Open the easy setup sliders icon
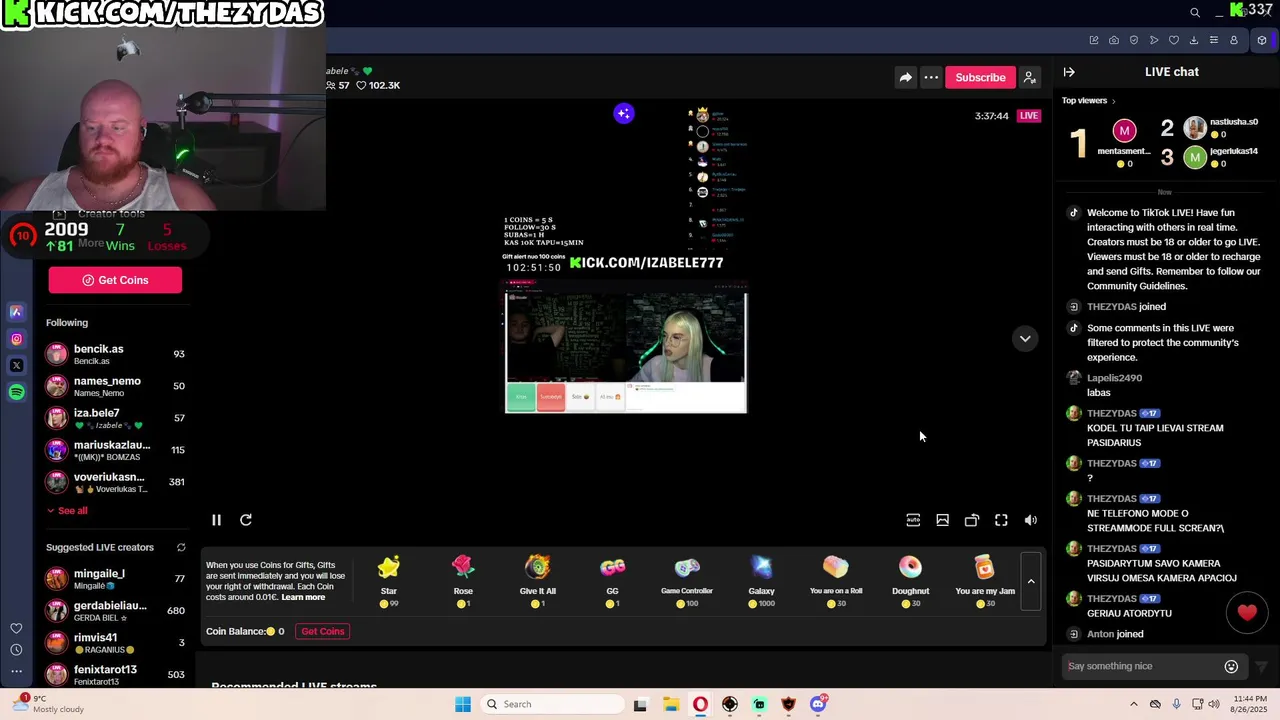 (1214, 40)
